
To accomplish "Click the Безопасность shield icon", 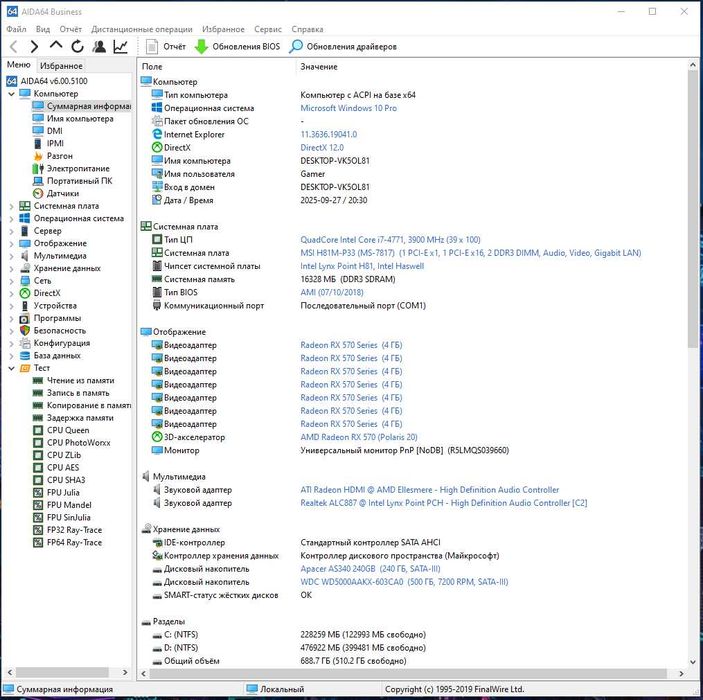I will click(x=25, y=330).
